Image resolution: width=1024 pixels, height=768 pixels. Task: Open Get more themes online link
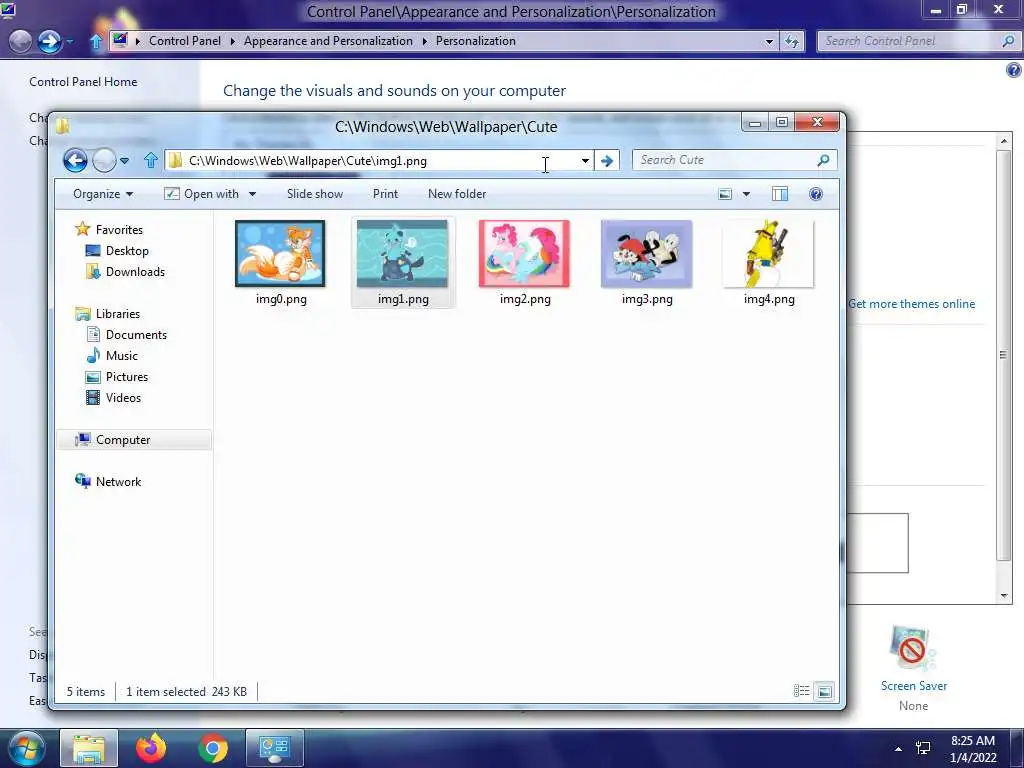912,304
